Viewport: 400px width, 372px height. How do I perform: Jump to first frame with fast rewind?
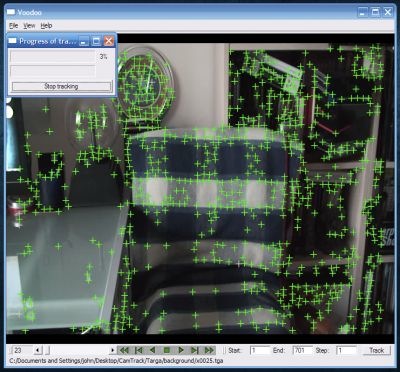[x=124, y=350]
